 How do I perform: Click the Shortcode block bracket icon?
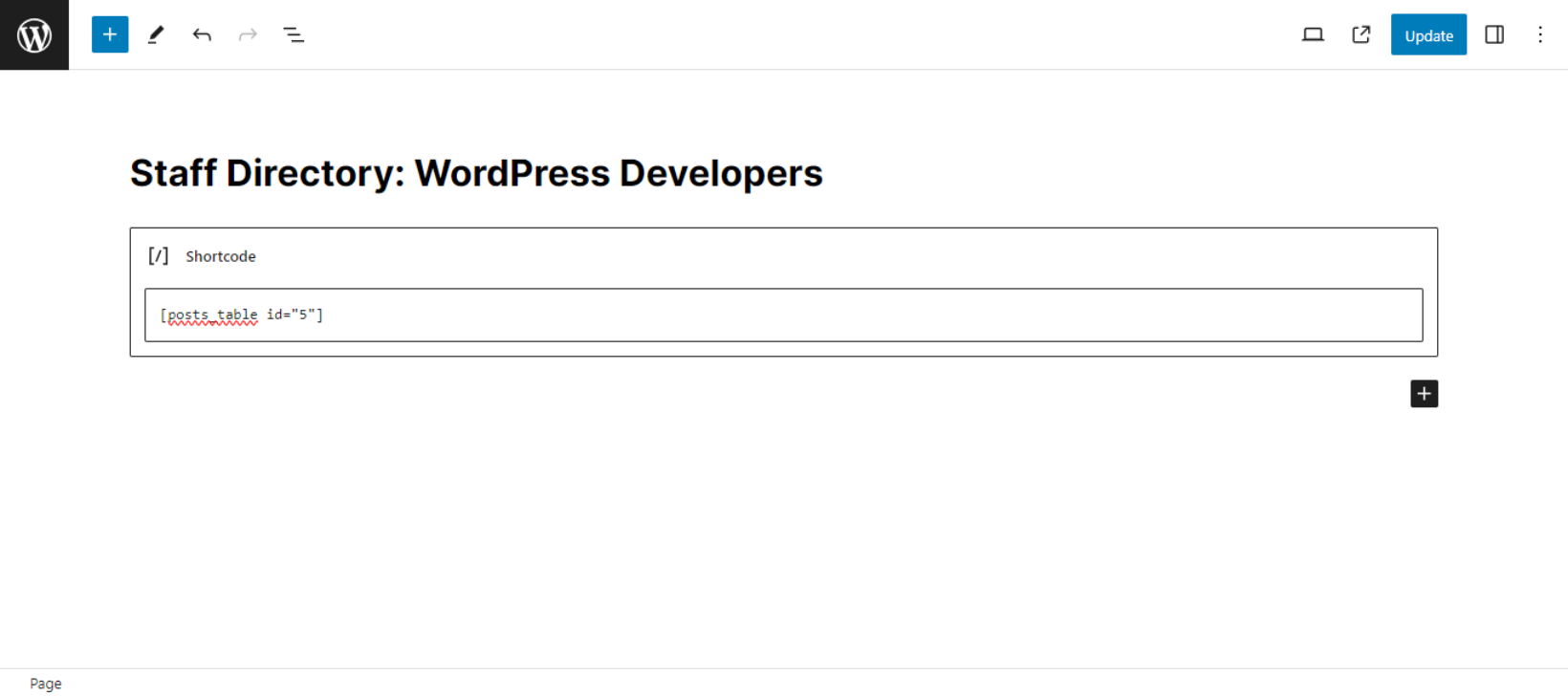(x=159, y=255)
